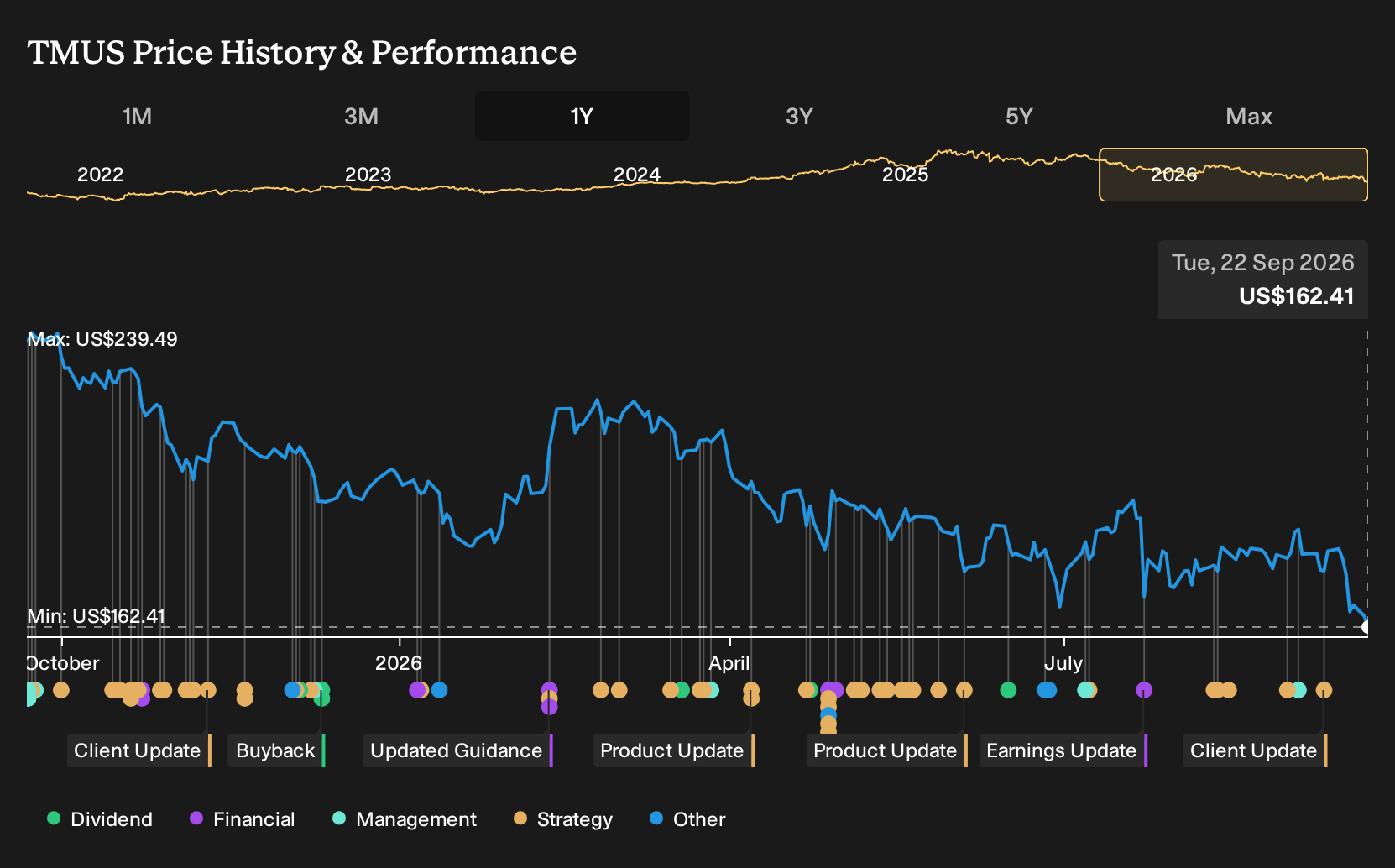The width and height of the screenshot is (1395, 868).
Task: Click the white end-of-line price point
Action: (1367, 627)
